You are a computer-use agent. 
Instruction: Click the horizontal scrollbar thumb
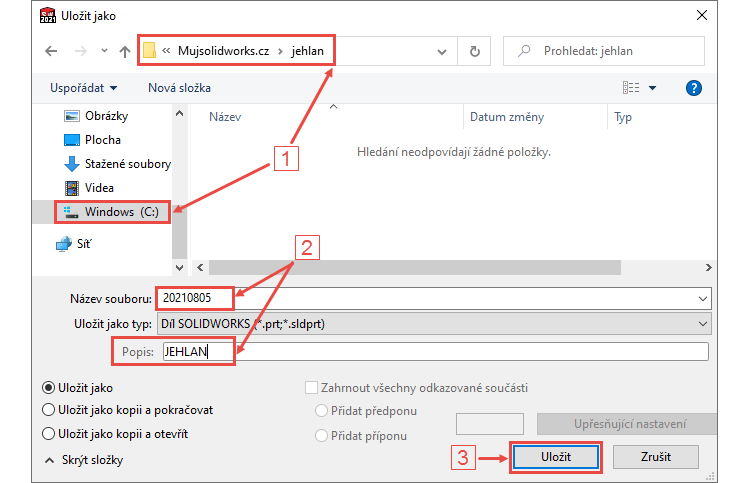point(415,268)
